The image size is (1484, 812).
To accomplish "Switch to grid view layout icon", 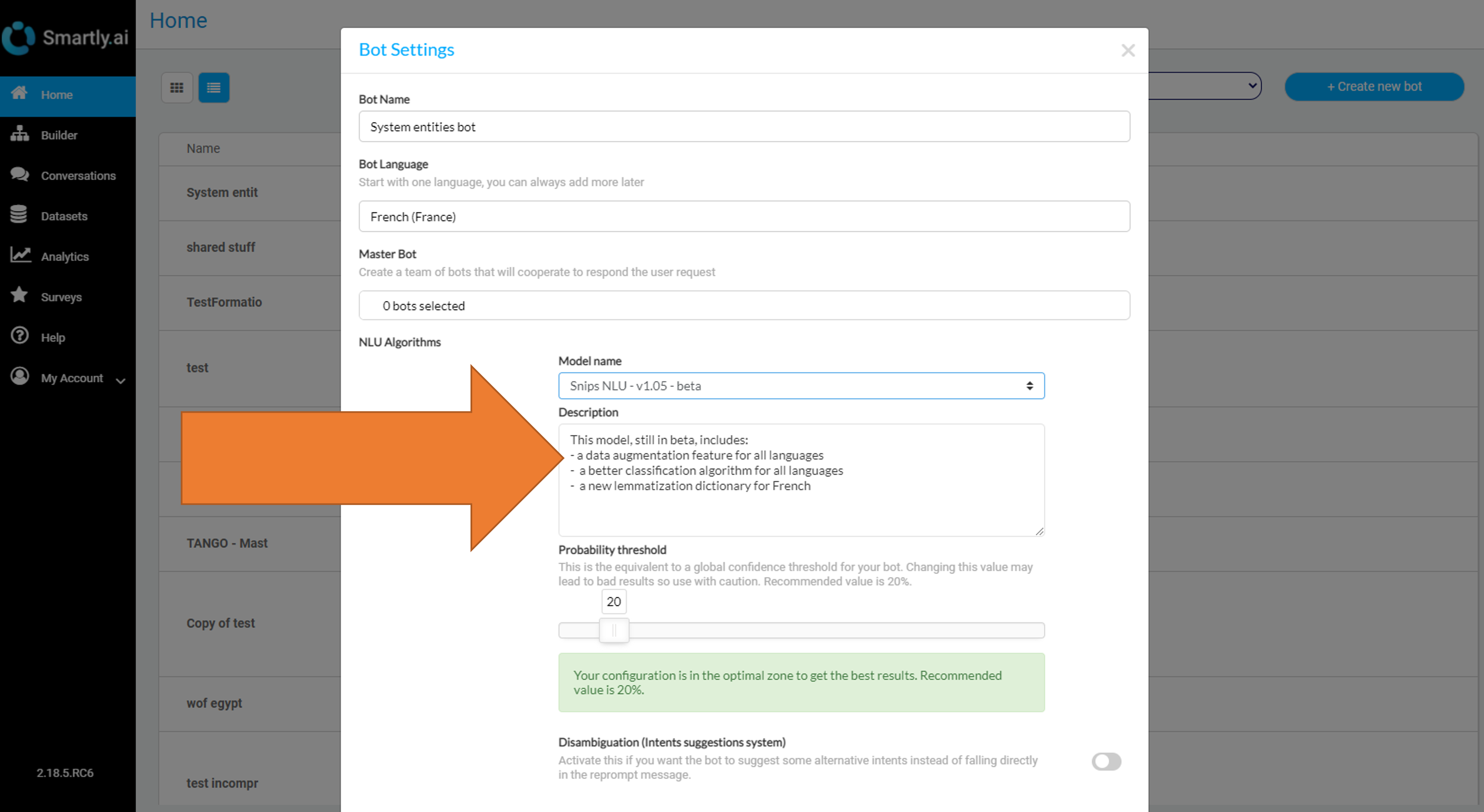I will pos(177,88).
